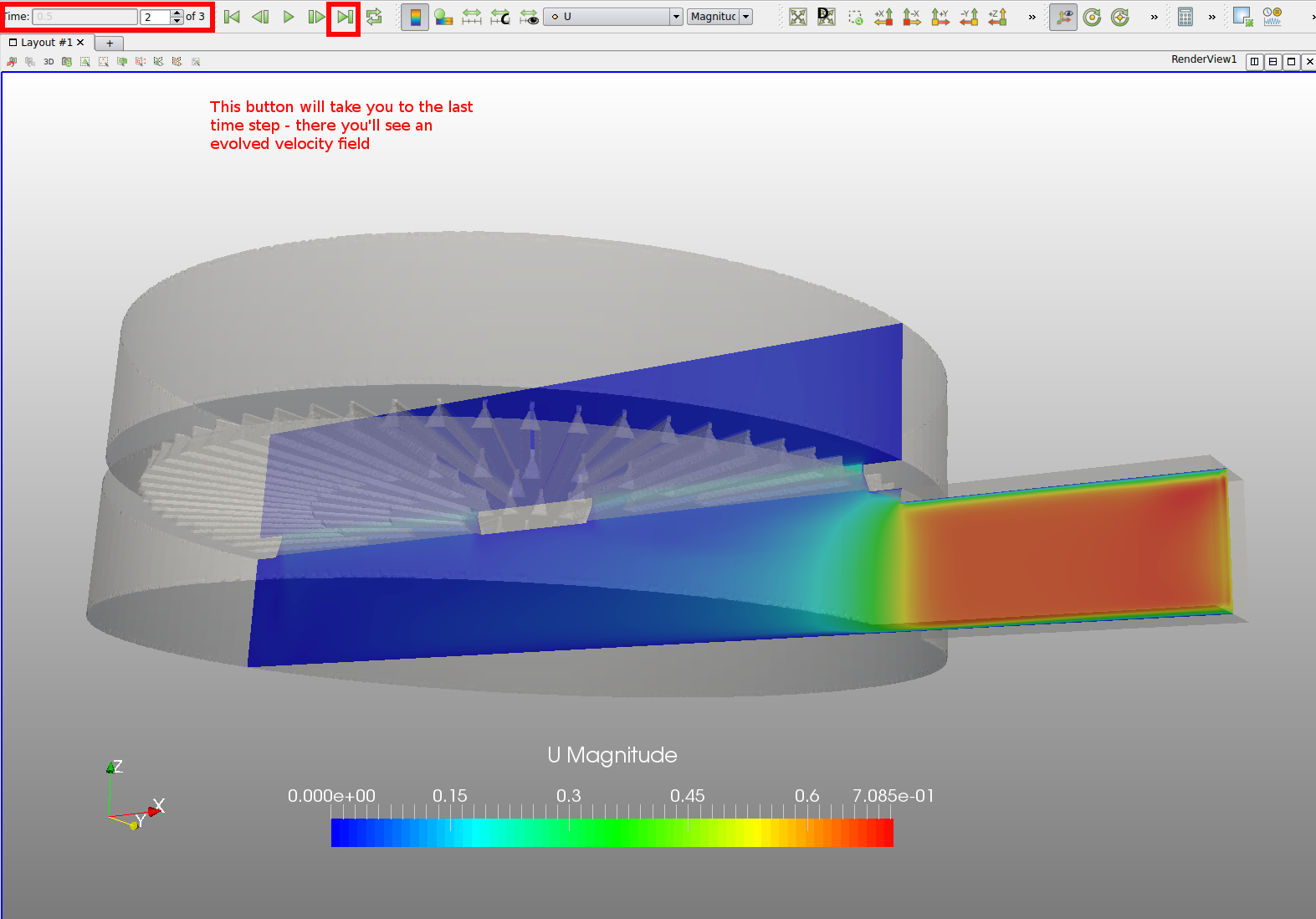This screenshot has width=1316, height=919.
Task: Click the time step number field
Action: (154, 17)
